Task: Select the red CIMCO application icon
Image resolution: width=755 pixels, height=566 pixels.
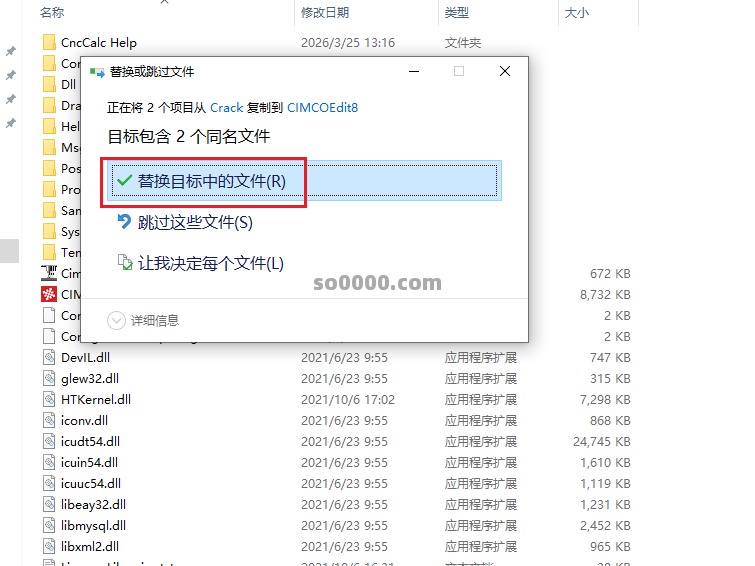Action: (x=49, y=294)
